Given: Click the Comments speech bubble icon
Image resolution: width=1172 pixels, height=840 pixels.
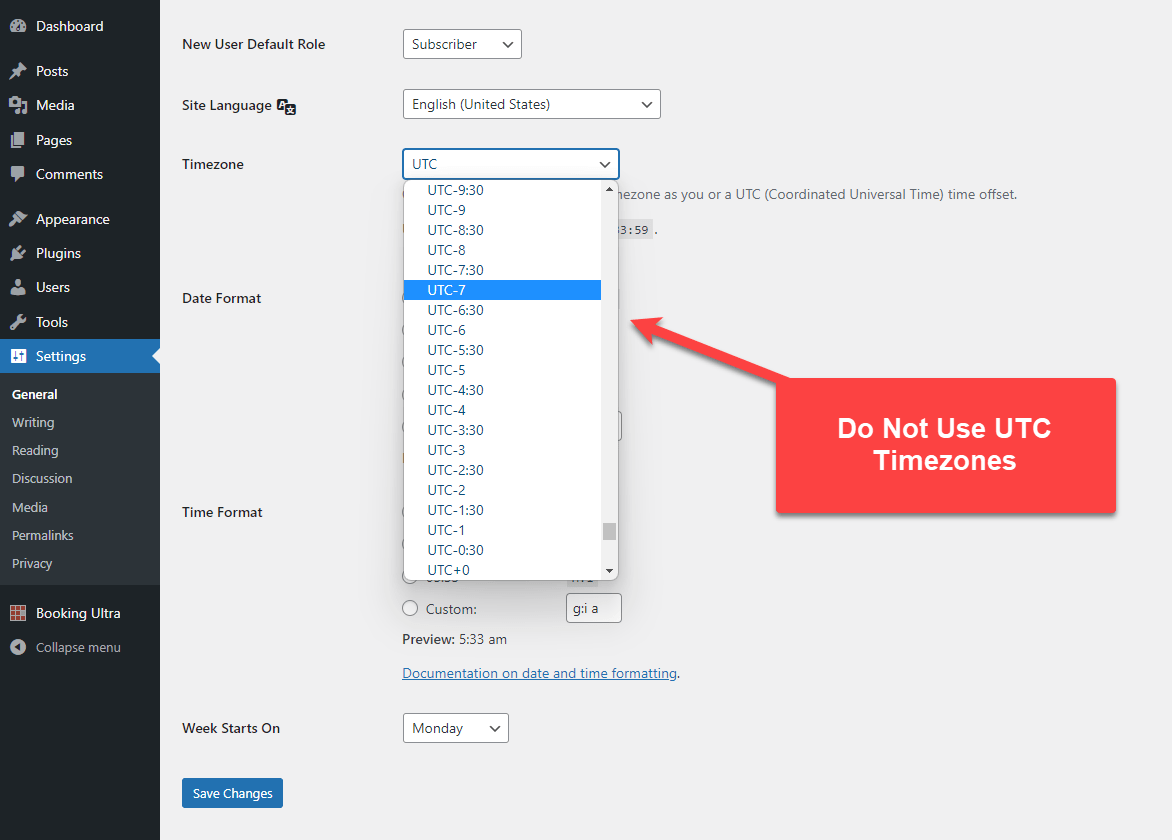Looking at the screenshot, I should pyautogui.click(x=18, y=174).
